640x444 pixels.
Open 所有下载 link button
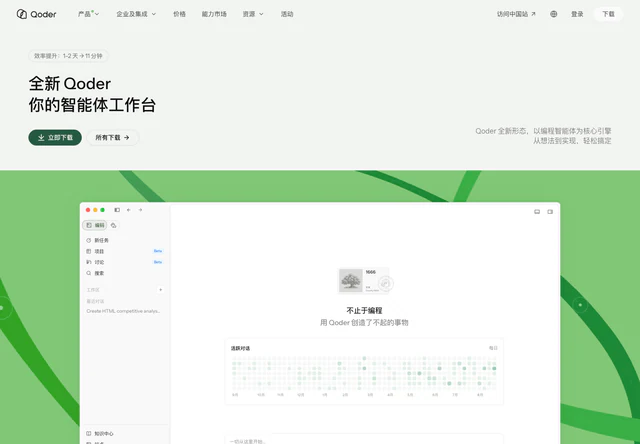coord(113,138)
